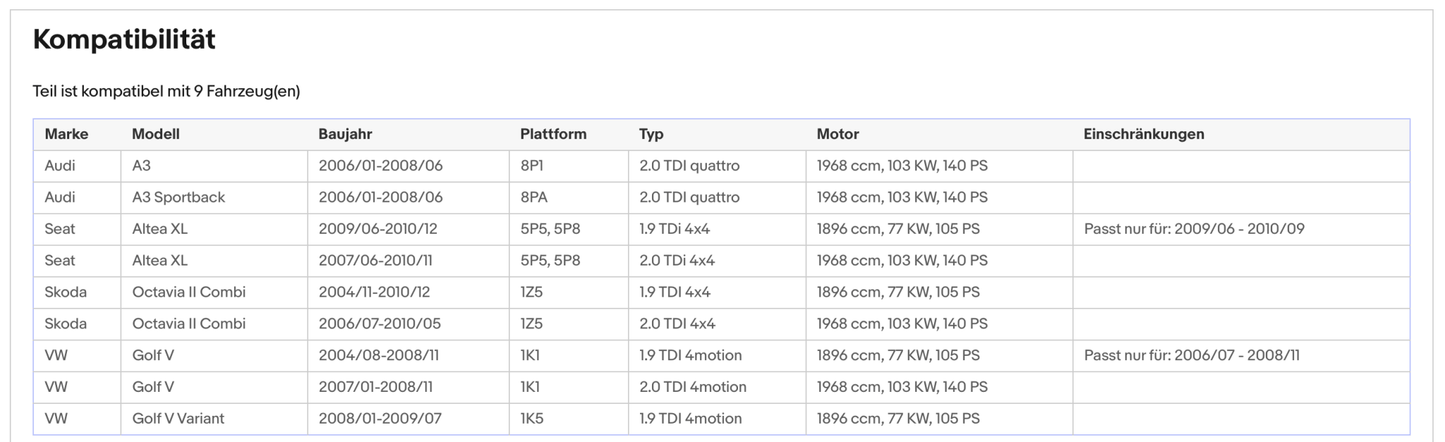Click Baujahr cell 2006/07-2010/05

[380, 323]
